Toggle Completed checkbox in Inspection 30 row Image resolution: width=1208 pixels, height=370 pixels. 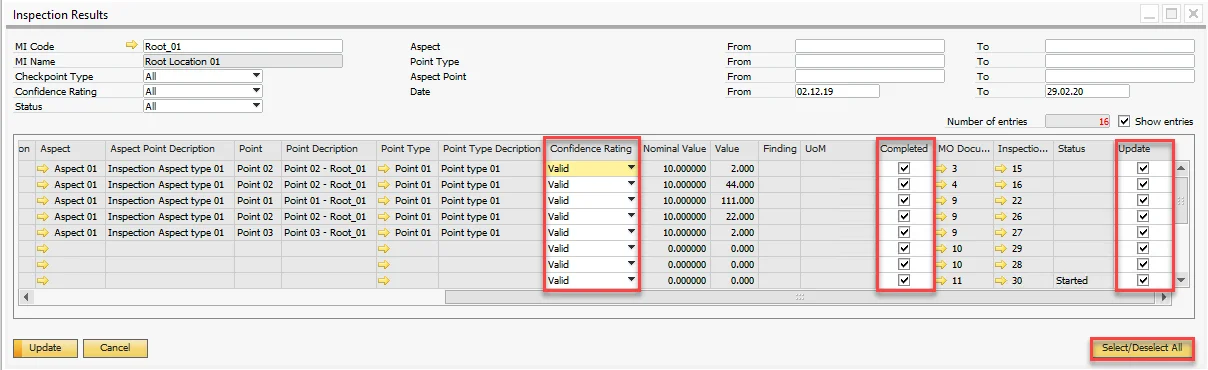[905, 281]
